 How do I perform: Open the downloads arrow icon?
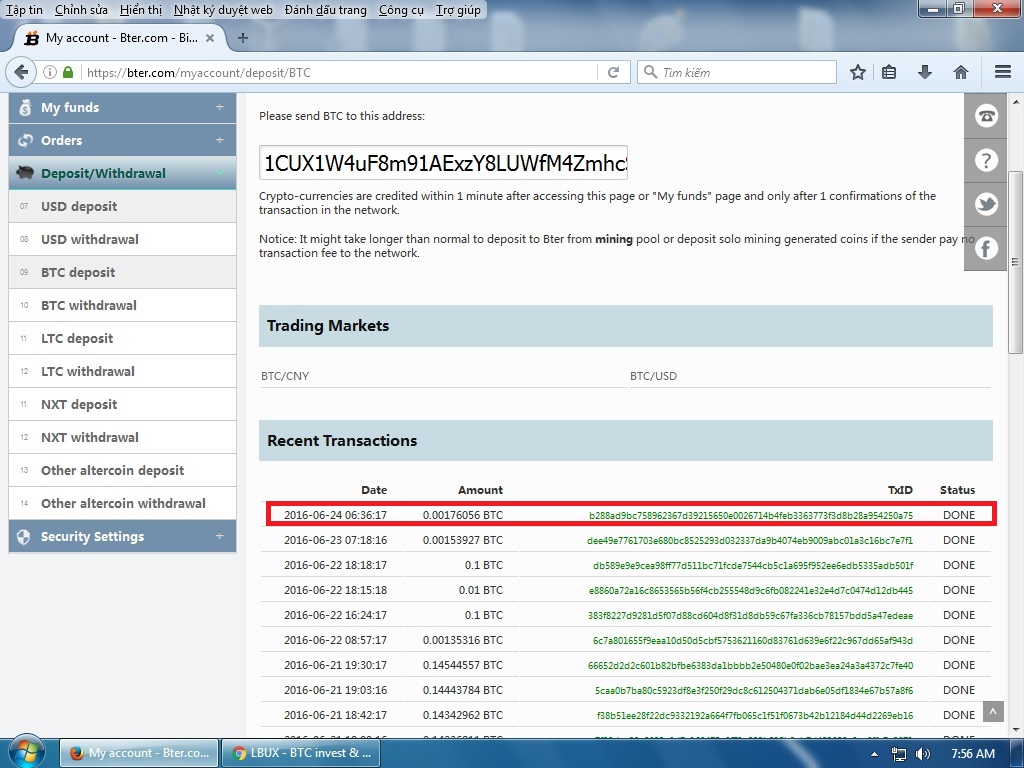[924, 72]
